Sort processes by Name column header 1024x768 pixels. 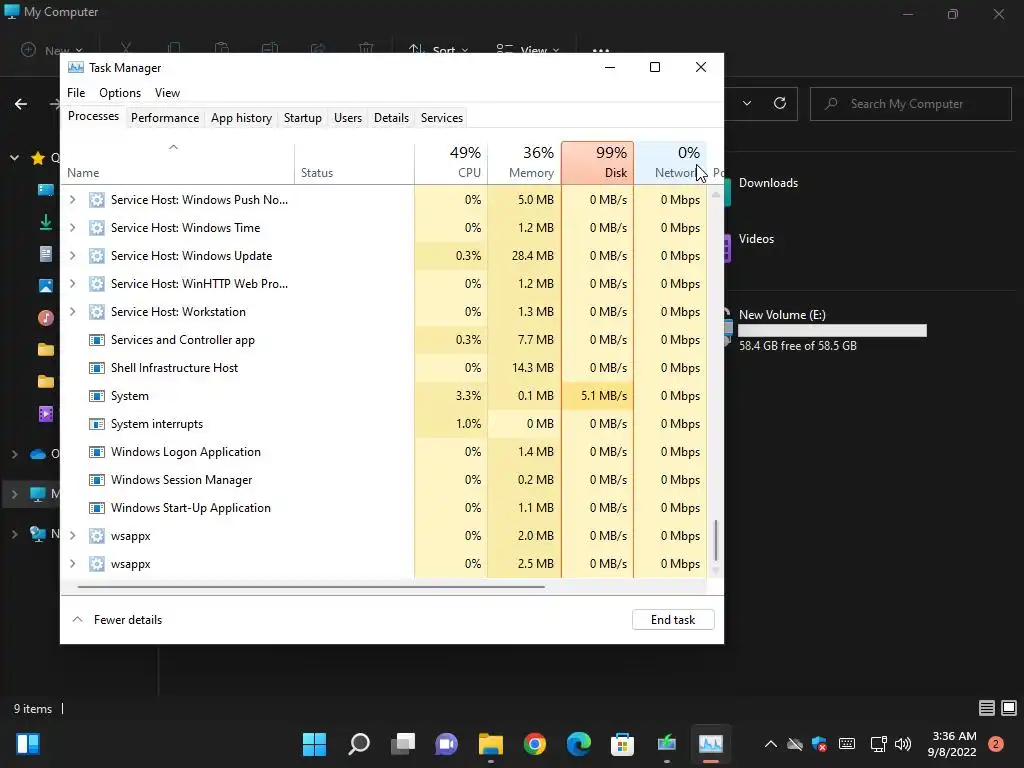pos(178,163)
